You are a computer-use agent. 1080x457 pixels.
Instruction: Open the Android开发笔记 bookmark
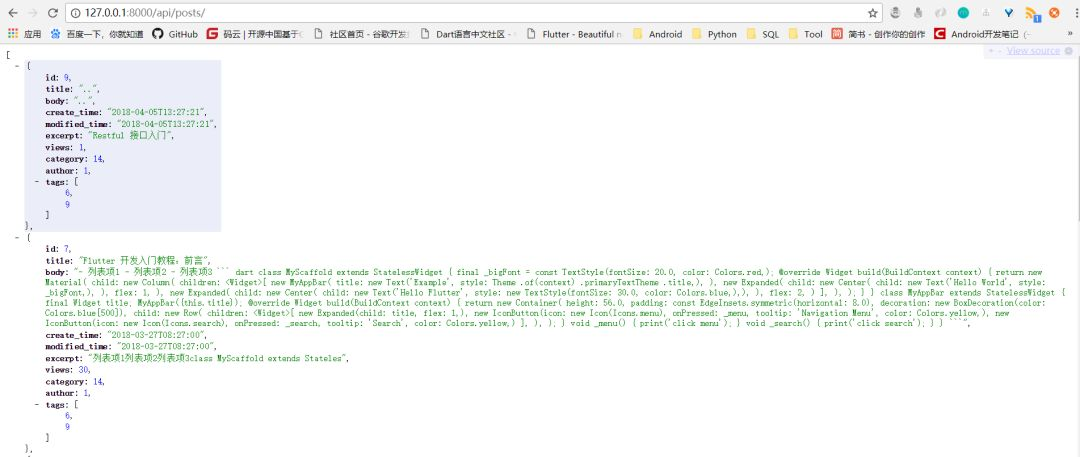(x=982, y=34)
